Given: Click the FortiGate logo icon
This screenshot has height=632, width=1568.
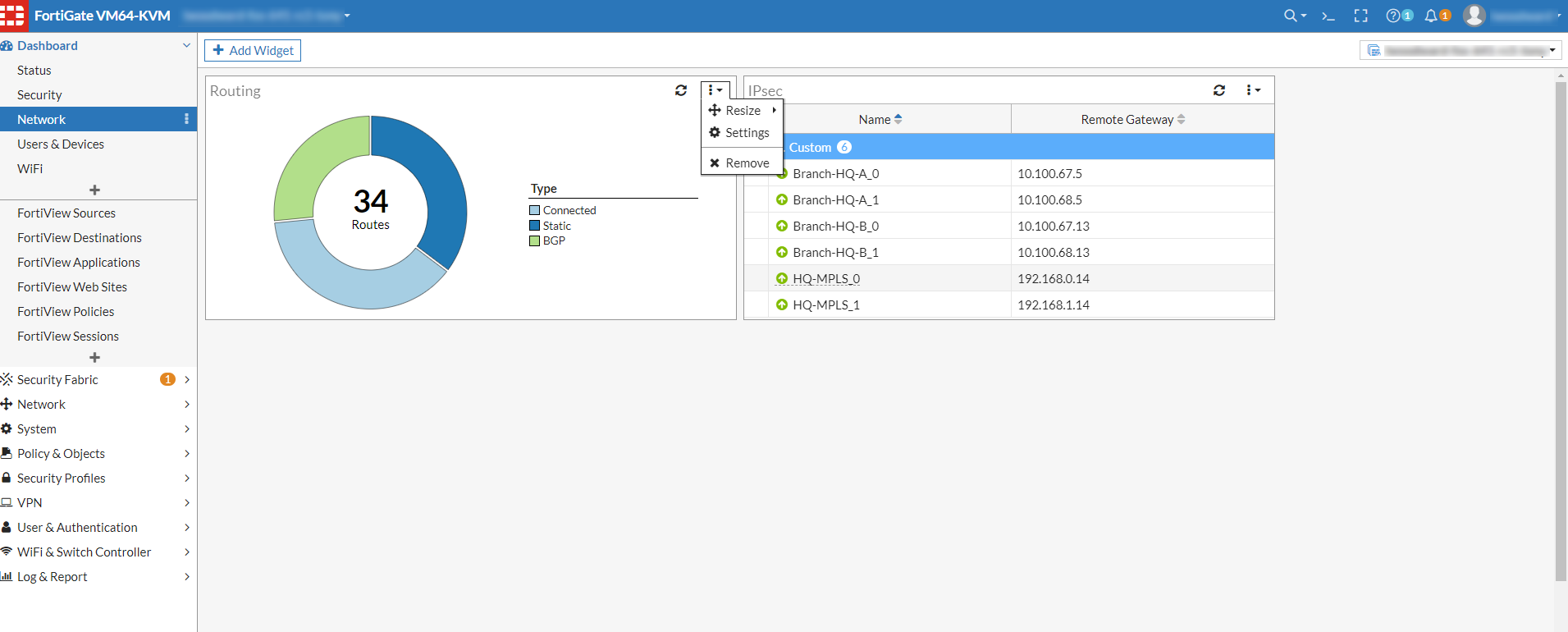Looking at the screenshot, I should 13,16.
